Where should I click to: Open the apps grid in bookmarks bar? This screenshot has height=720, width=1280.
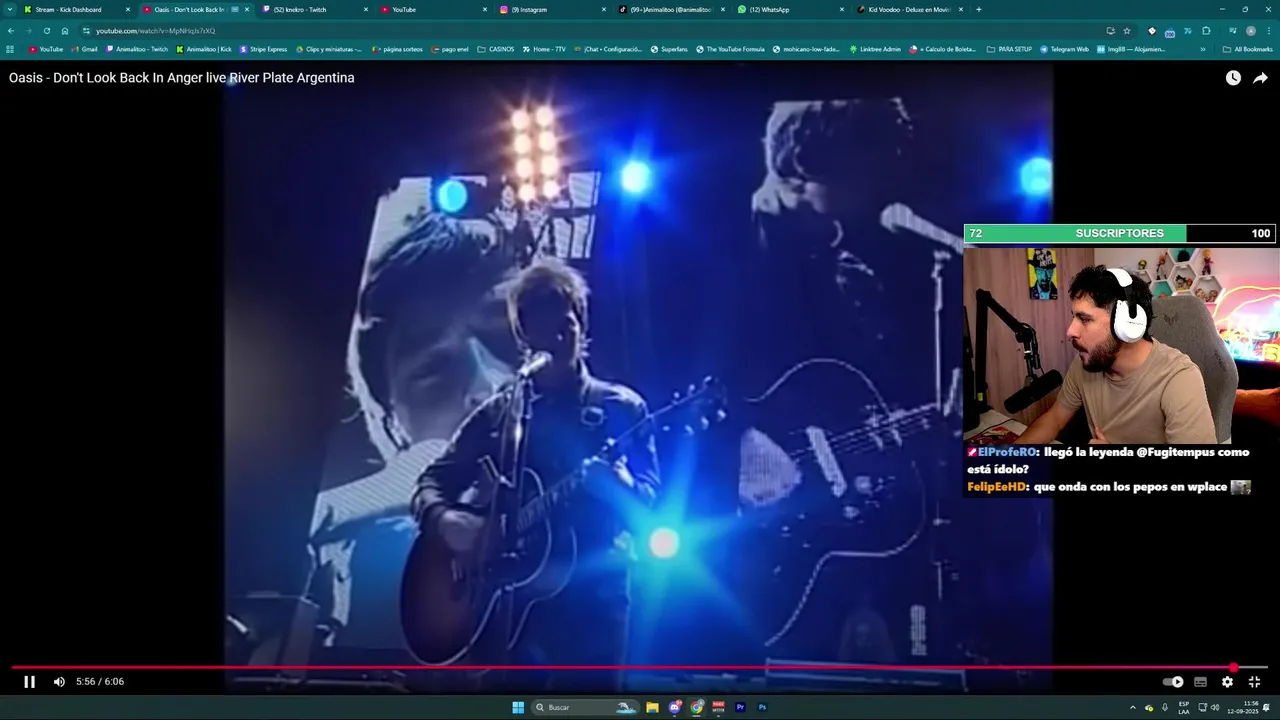coord(10,49)
